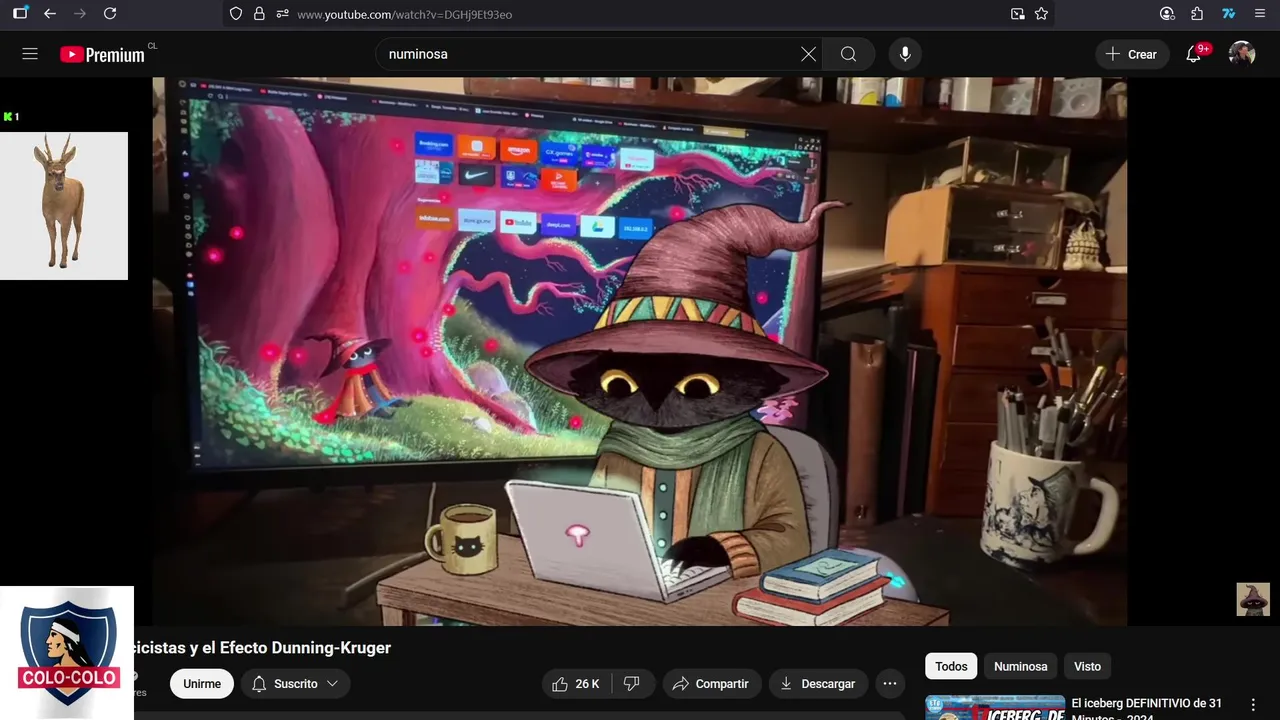The height and width of the screenshot is (720, 1280).
Task: Open more actions three-dot menu
Action: (x=890, y=684)
